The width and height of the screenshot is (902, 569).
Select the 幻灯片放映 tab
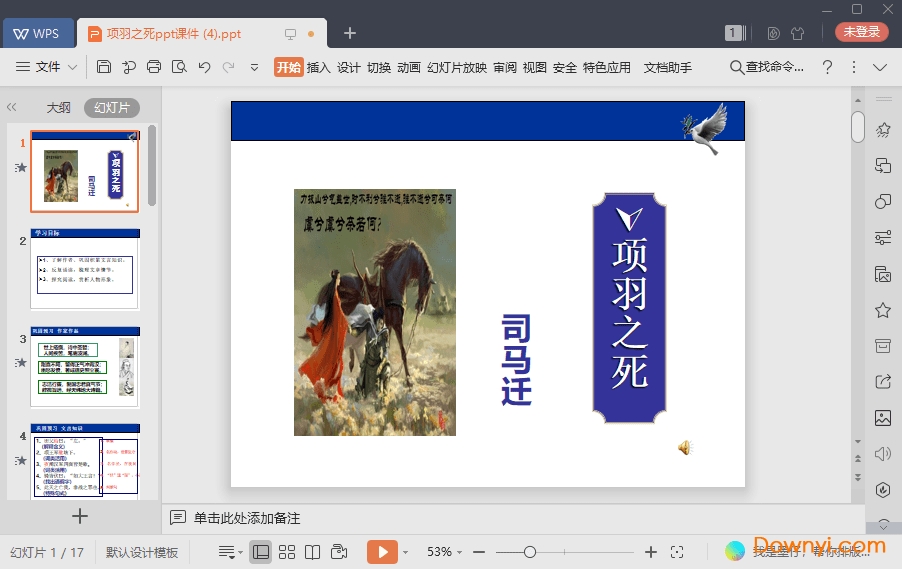click(x=457, y=67)
